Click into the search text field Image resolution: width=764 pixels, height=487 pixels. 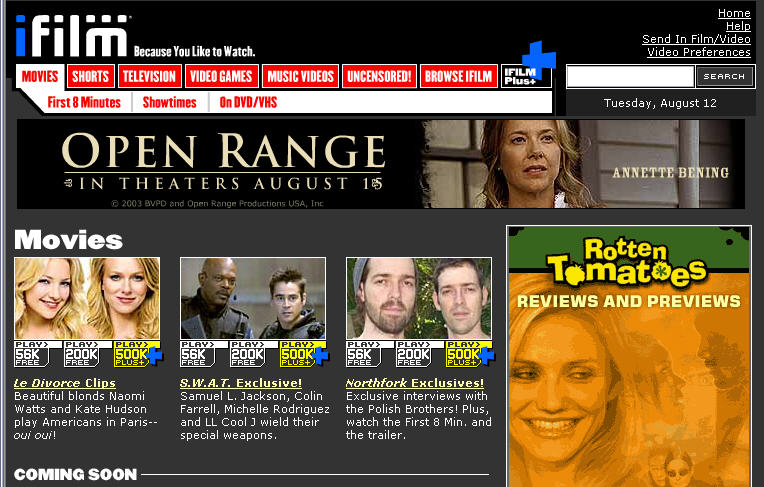click(629, 77)
